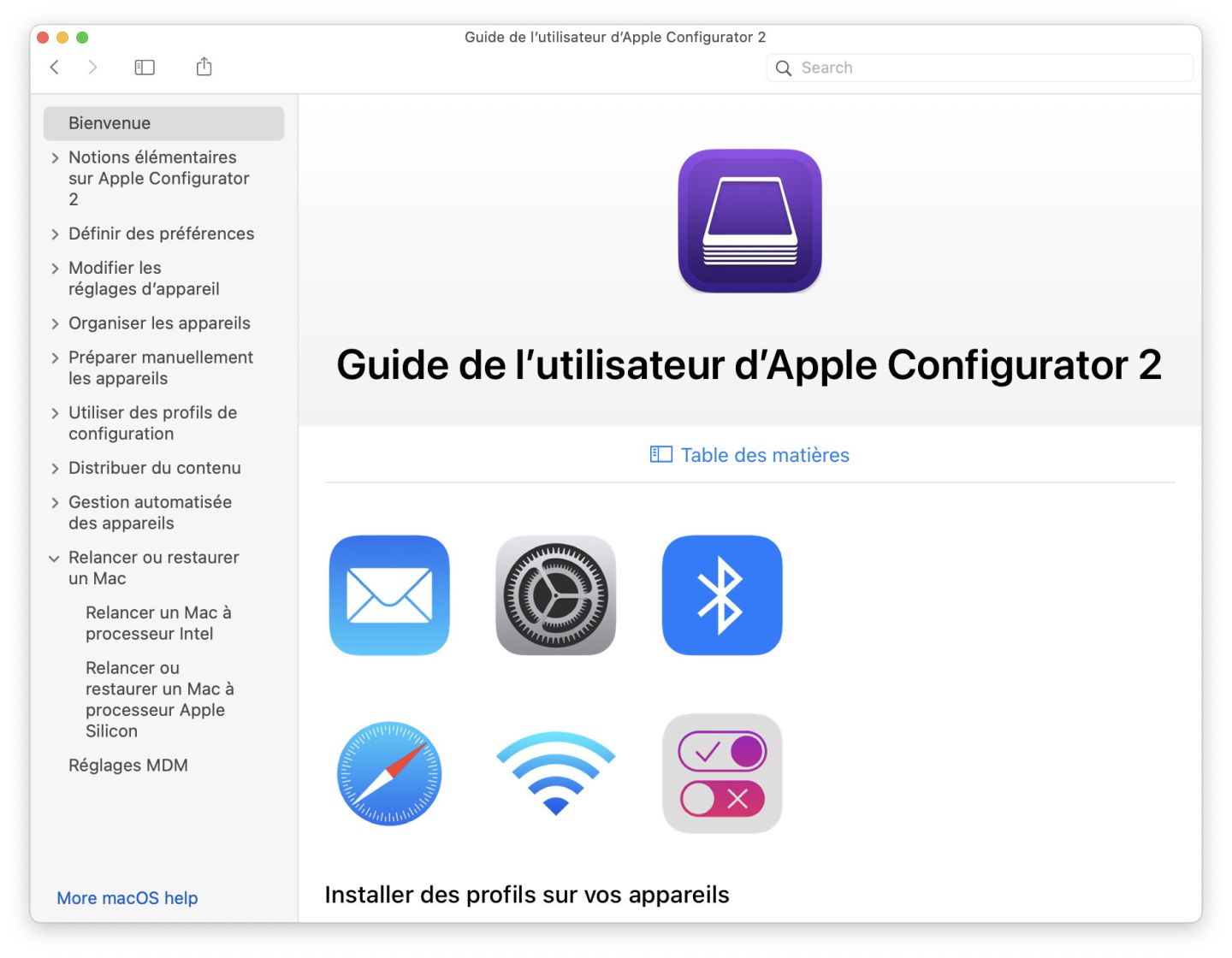Click the toggle switches restrictions icon
Image resolution: width=1232 pixels, height=958 pixels.
coord(722,773)
